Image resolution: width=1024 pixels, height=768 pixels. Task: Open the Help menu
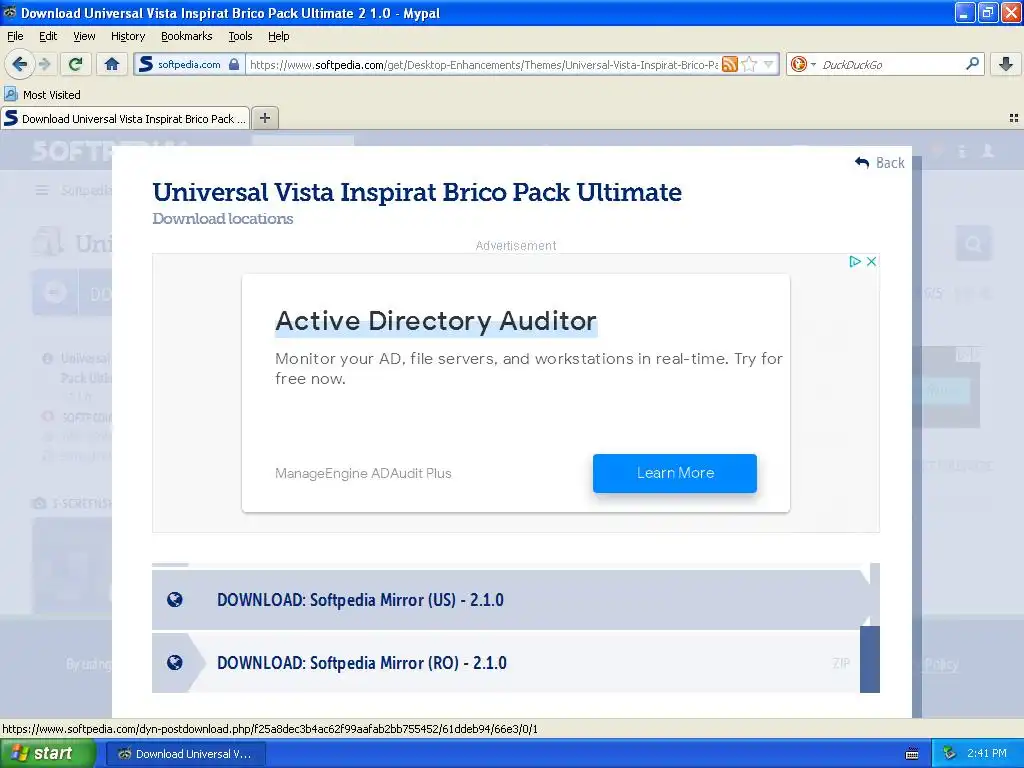click(x=278, y=36)
